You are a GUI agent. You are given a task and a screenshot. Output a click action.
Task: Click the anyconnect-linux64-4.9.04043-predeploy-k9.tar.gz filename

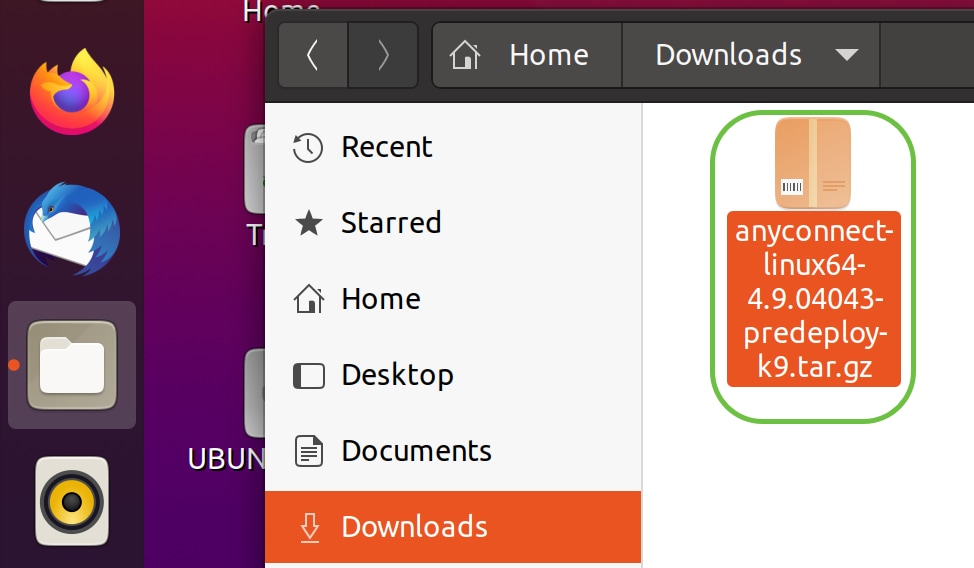[814, 298]
